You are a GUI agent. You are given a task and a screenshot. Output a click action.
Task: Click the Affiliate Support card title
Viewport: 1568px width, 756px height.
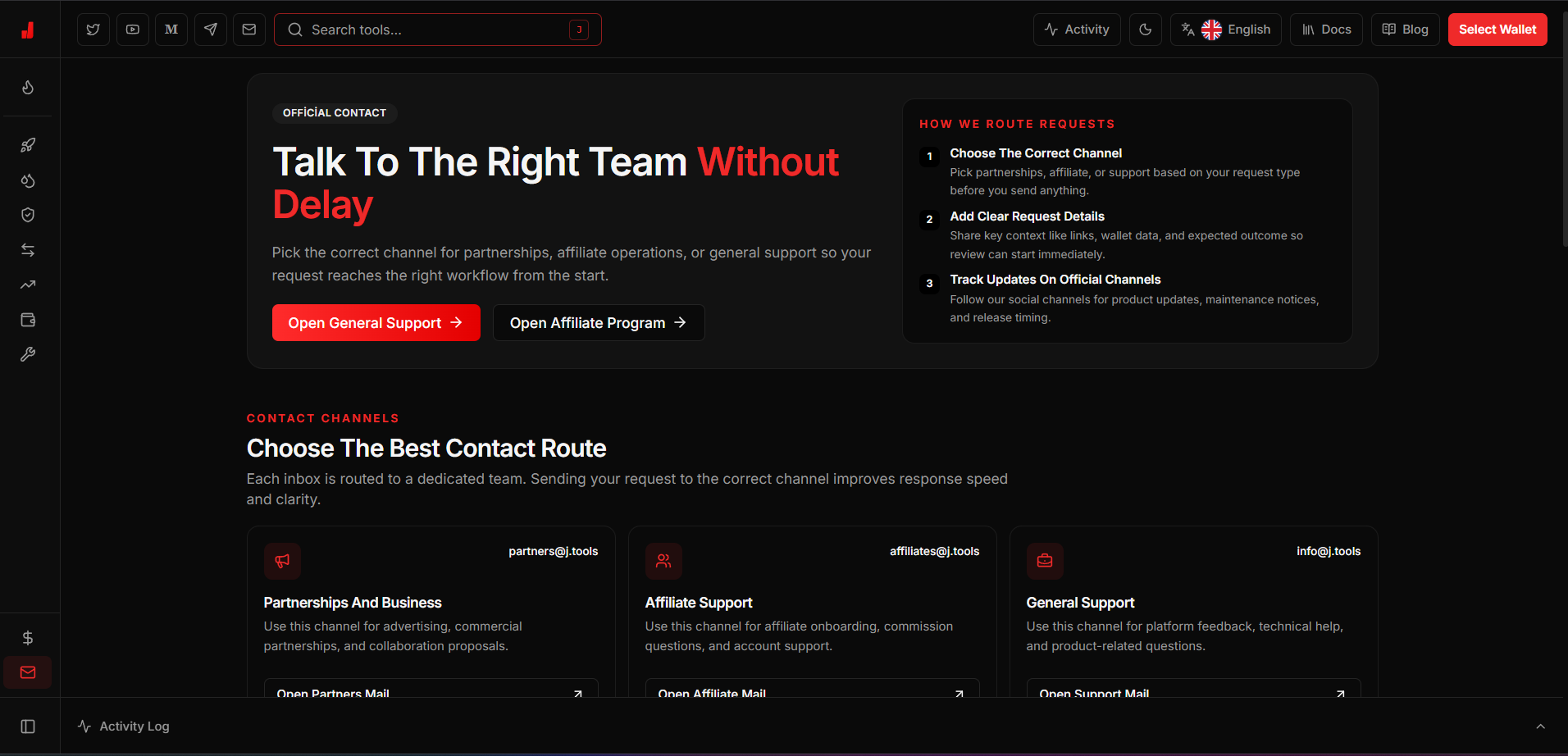[x=699, y=603]
